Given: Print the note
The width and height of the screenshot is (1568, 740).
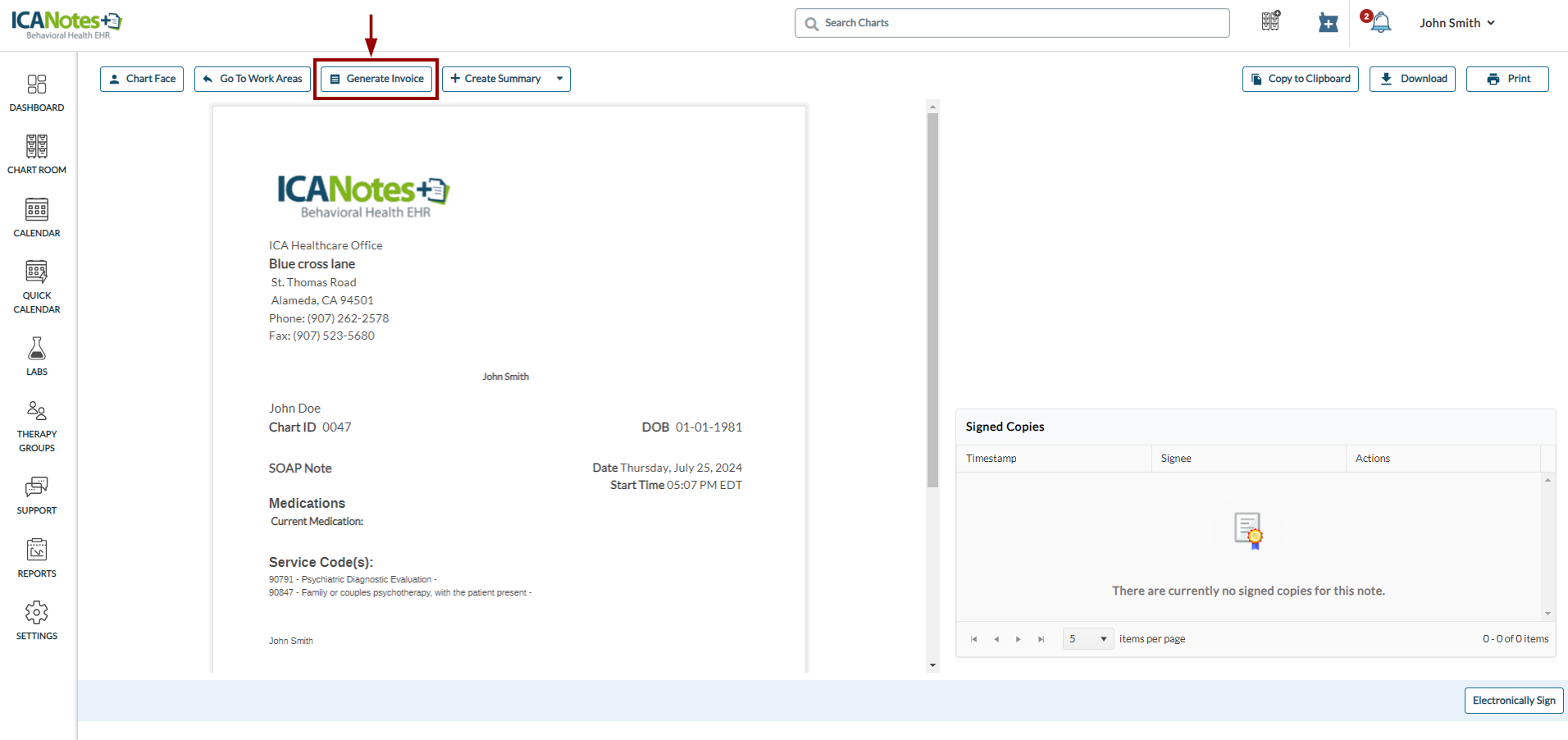Looking at the screenshot, I should (x=1507, y=79).
